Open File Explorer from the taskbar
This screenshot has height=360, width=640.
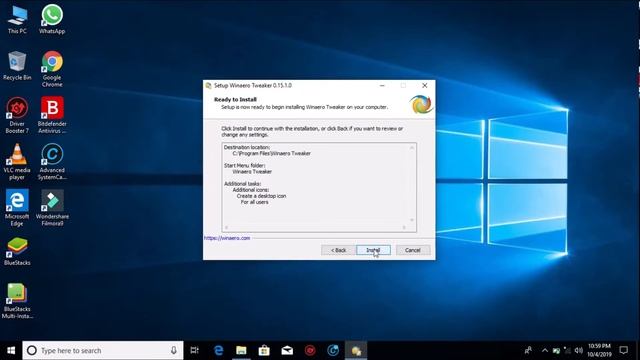pos(241,351)
